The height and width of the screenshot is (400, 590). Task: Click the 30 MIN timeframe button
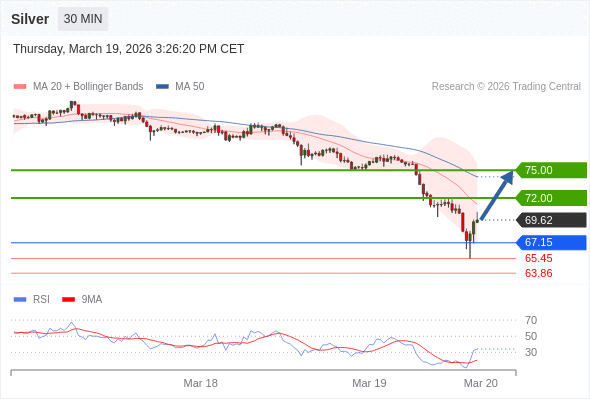click(83, 19)
